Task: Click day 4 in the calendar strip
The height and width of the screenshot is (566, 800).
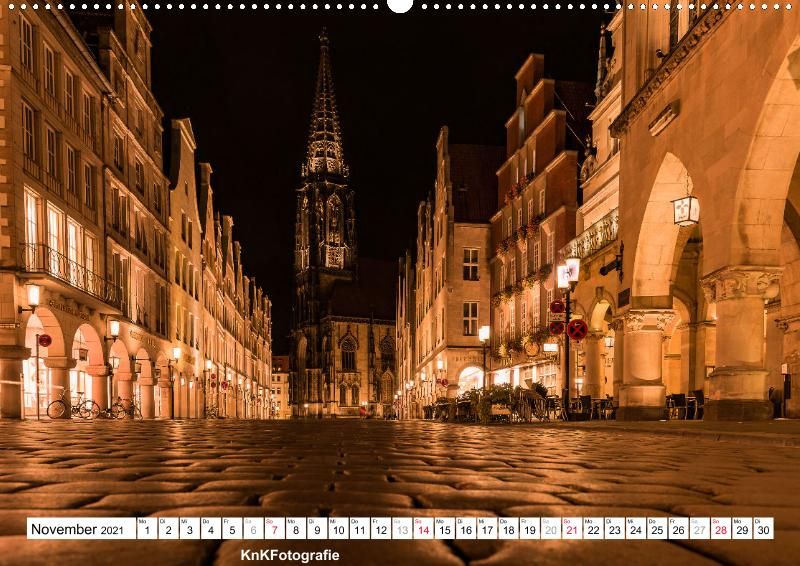Action: pyautogui.click(x=211, y=528)
